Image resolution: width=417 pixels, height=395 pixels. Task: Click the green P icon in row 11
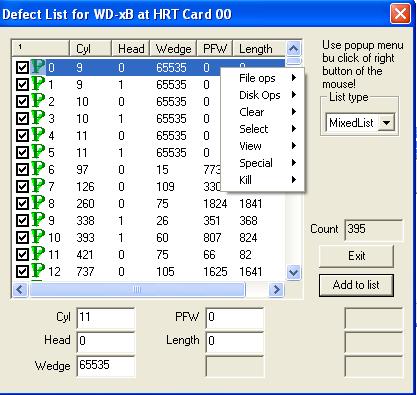pos(38,254)
